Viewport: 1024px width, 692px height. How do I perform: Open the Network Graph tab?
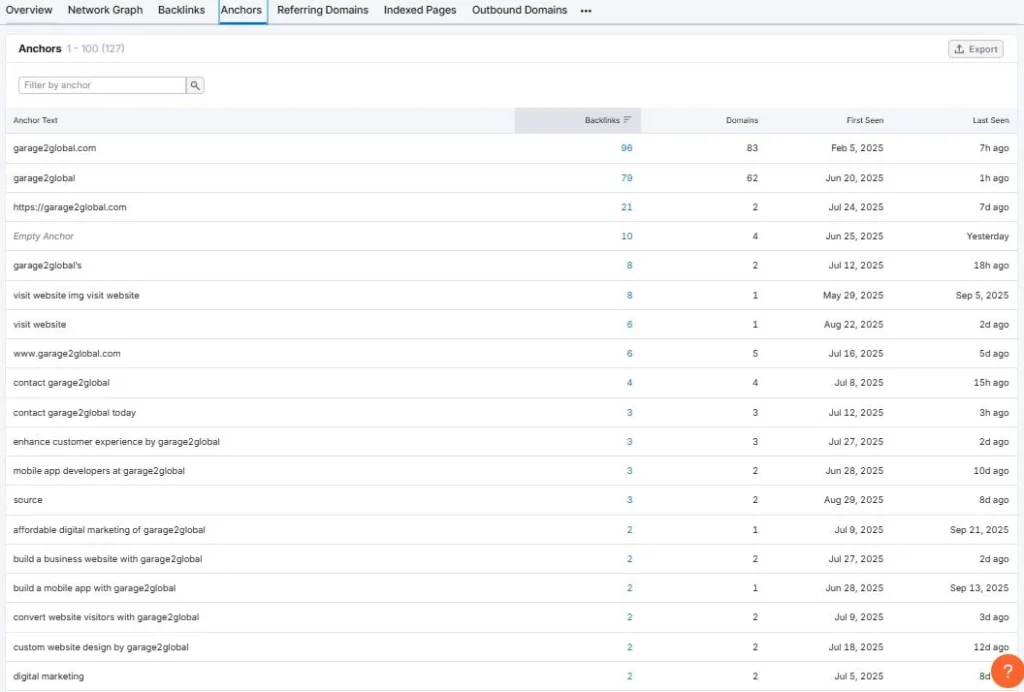(x=105, y=10)
